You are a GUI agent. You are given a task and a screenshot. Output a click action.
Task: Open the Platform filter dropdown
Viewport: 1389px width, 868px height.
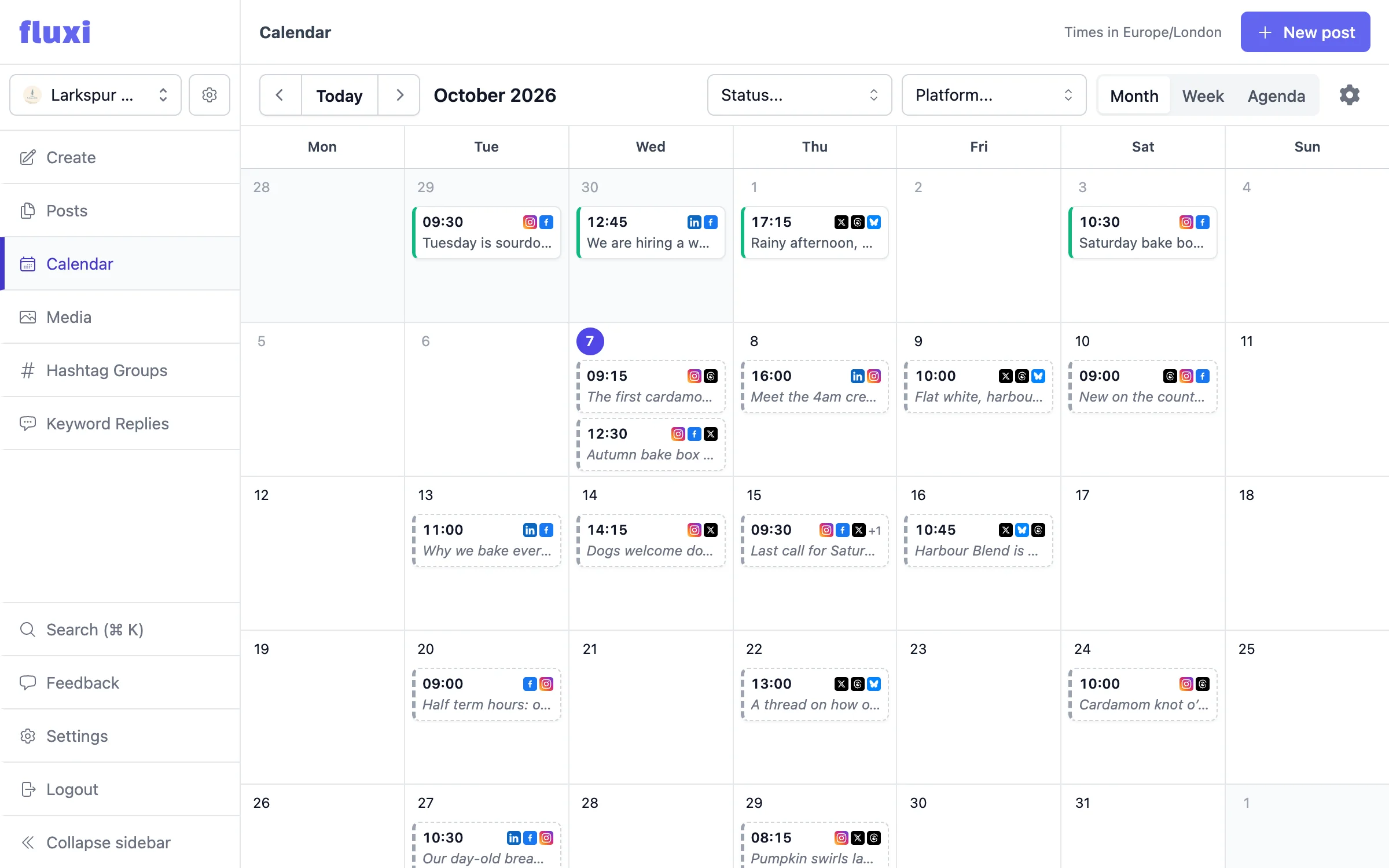point(994,95)
